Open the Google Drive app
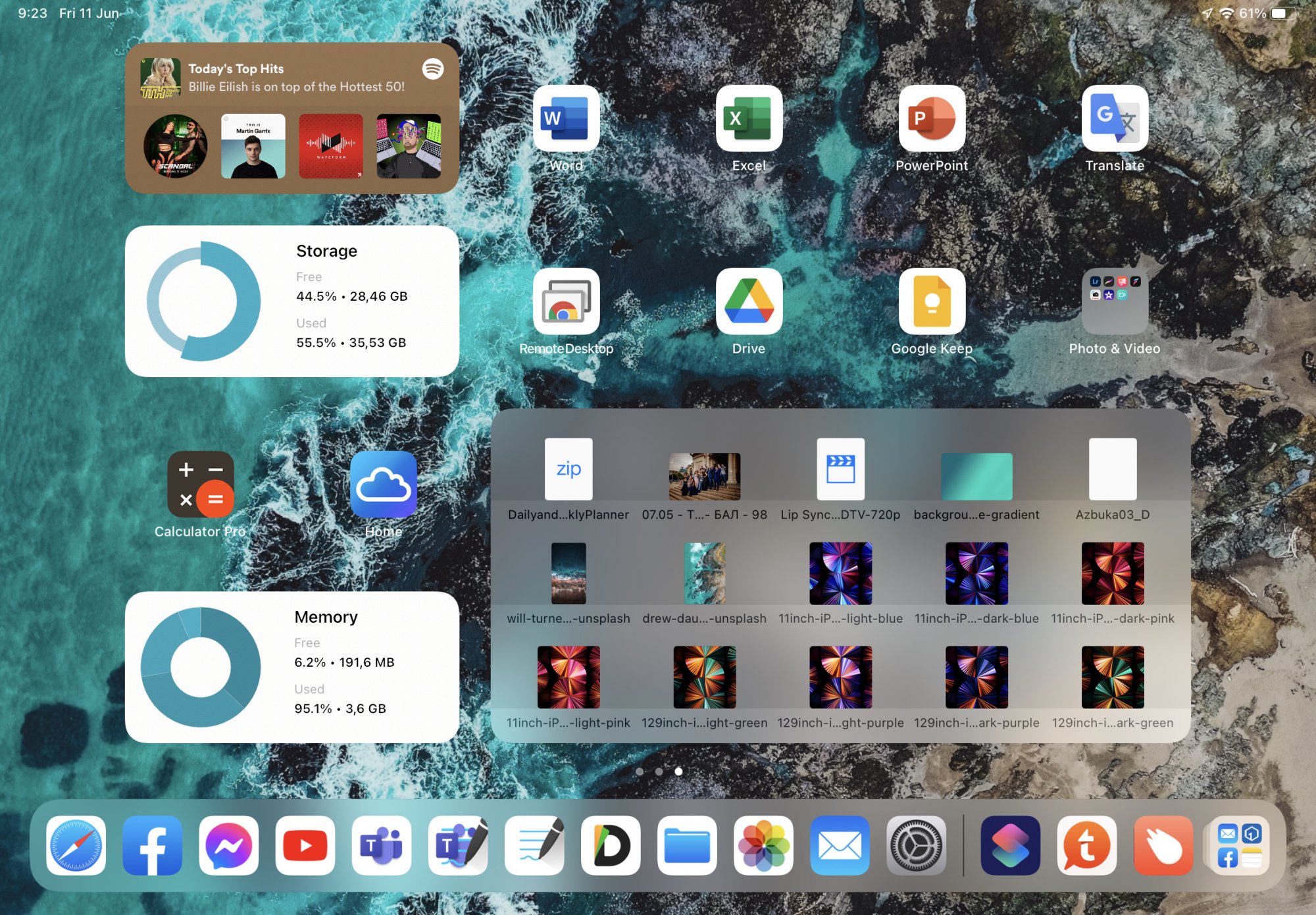1316x915 pixels. click(x=749, y=302)
